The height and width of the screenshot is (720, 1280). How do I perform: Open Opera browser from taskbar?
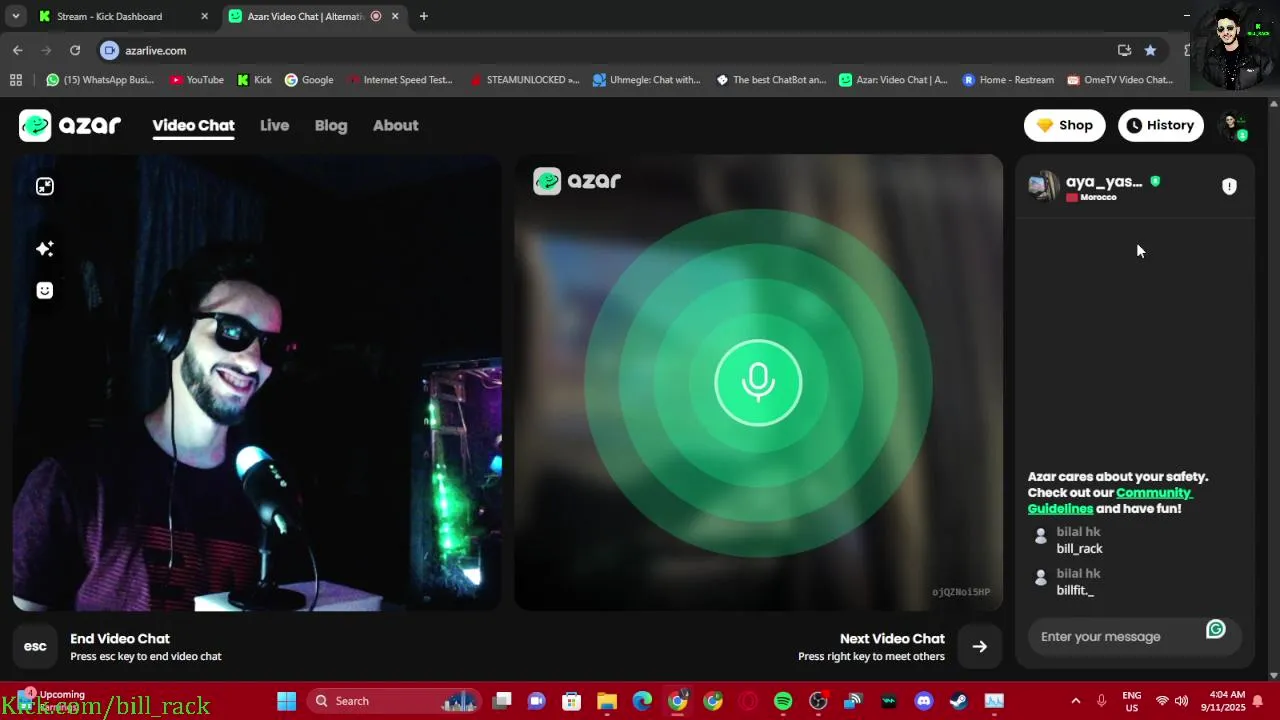coord(748,701)
